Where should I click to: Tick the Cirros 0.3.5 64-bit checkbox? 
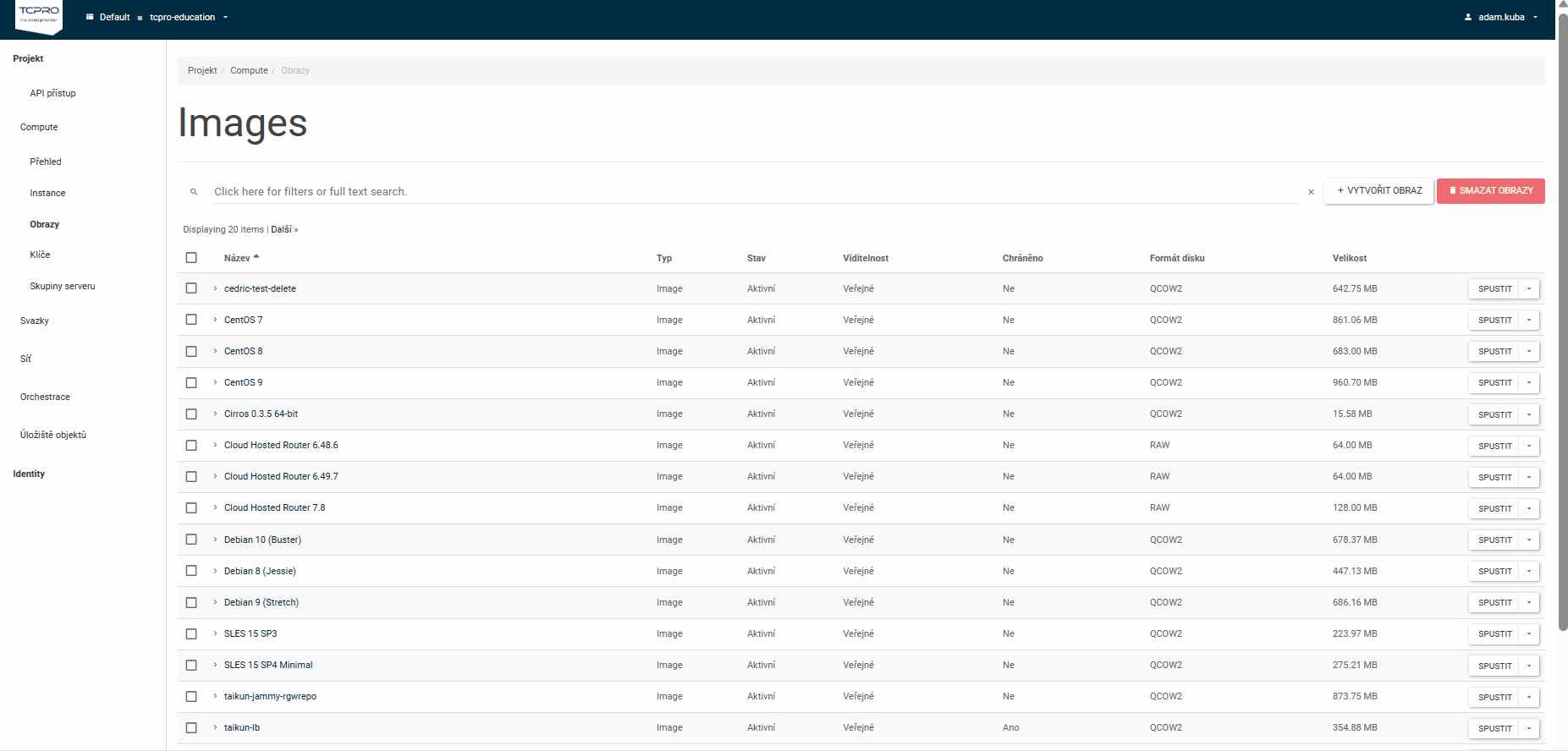pyautogui.click(x=191, y=414)
